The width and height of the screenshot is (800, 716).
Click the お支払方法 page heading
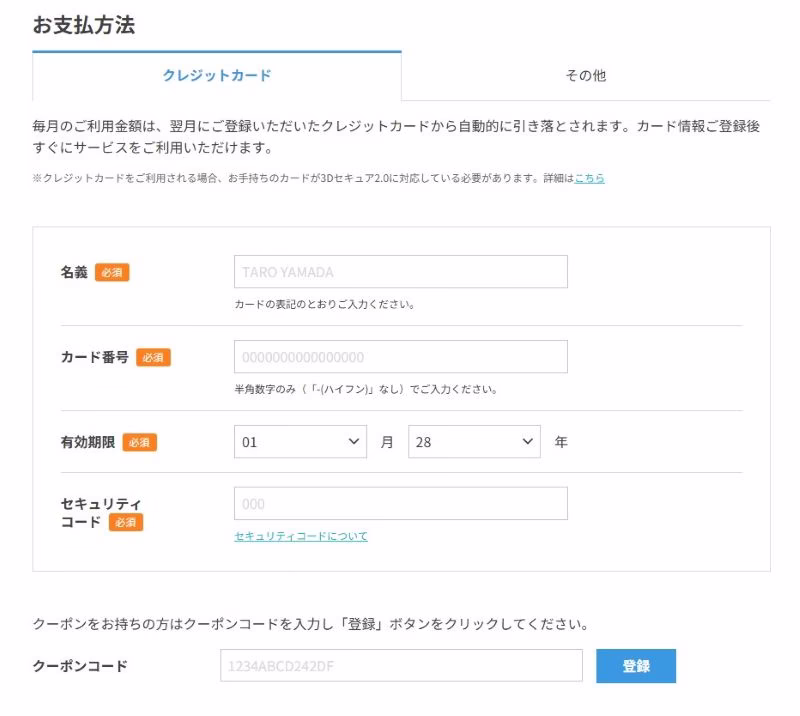pyautogui.click(x=83, y=26)
